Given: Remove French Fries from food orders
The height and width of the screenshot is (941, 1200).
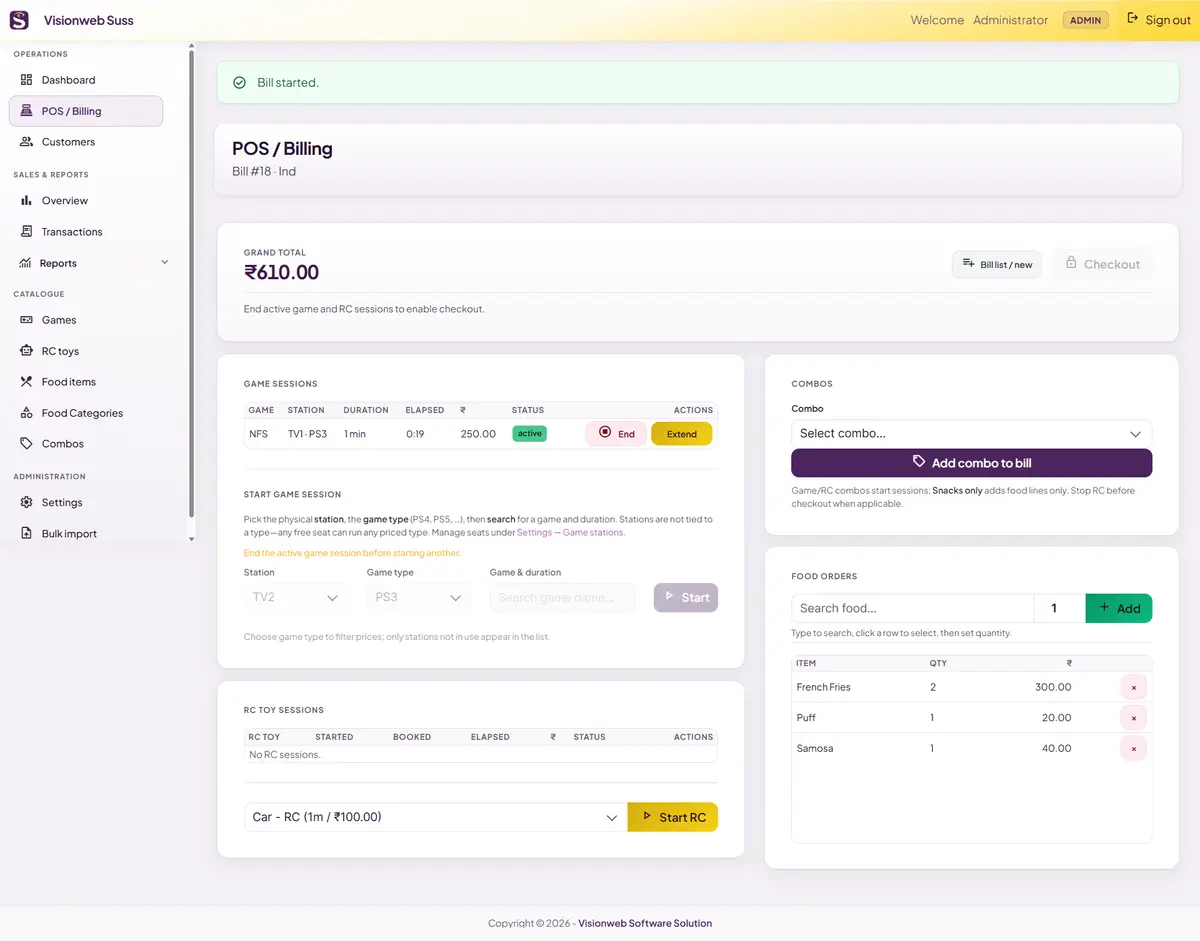Looking at the screenshot, I should click(x=1133, y=687).
